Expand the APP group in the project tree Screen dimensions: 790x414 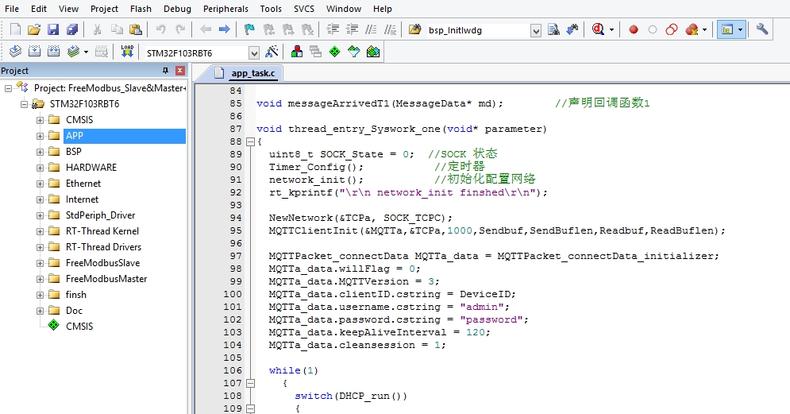pos(40,136)
